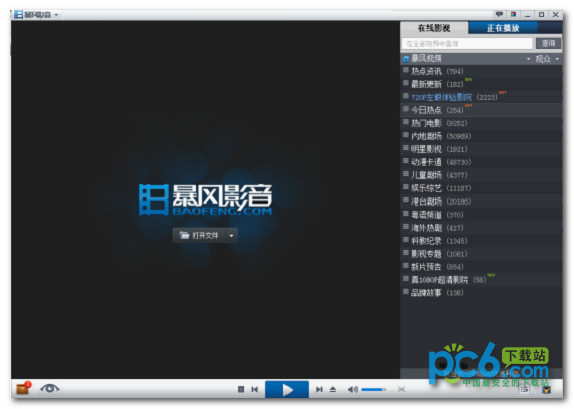Screen dimensions: 574x409
Task: Open the blue 720P cinema link
Action: pyautogui.click(x=441, y=97)
